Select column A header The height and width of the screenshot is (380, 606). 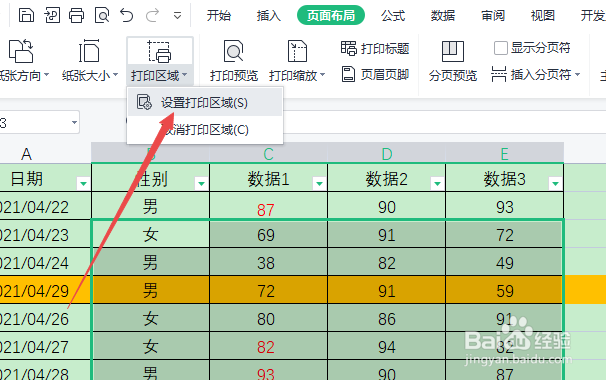coord(26,154)
